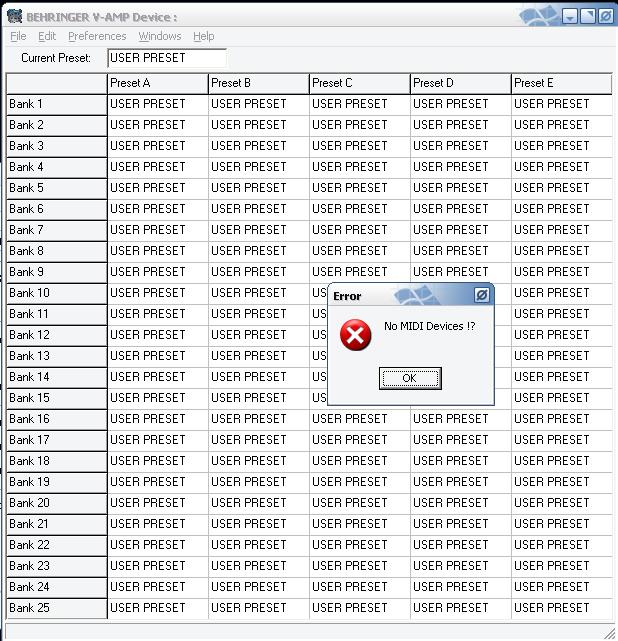Select the Preset E column header
618x641 pixels.
pyautogui.click(x=561, y=83)
